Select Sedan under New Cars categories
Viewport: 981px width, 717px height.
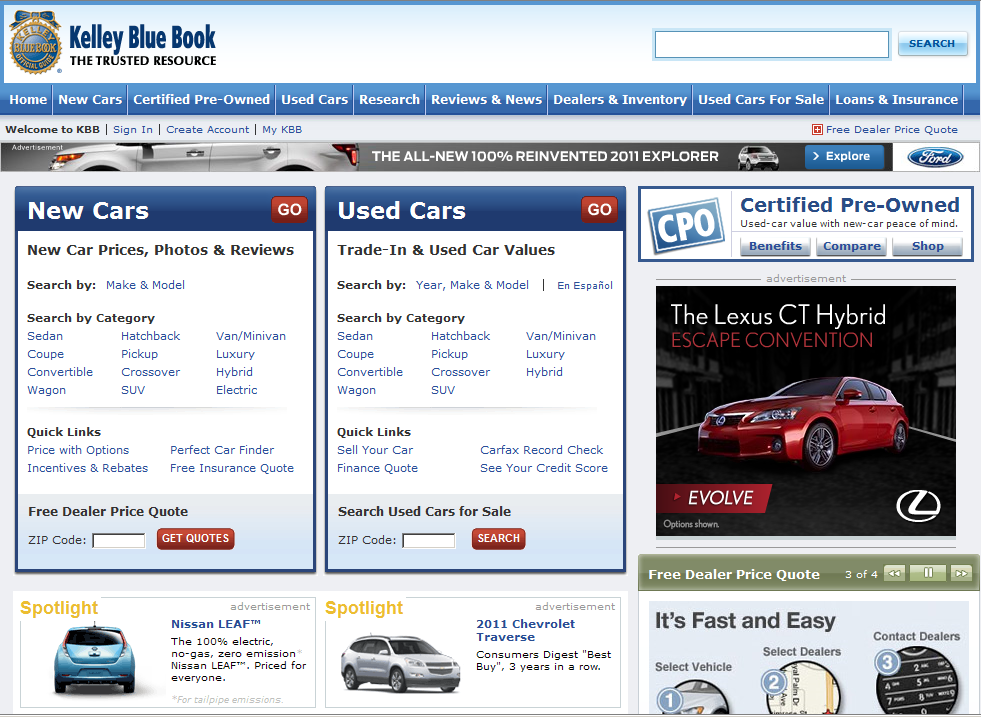click(45, 336)
